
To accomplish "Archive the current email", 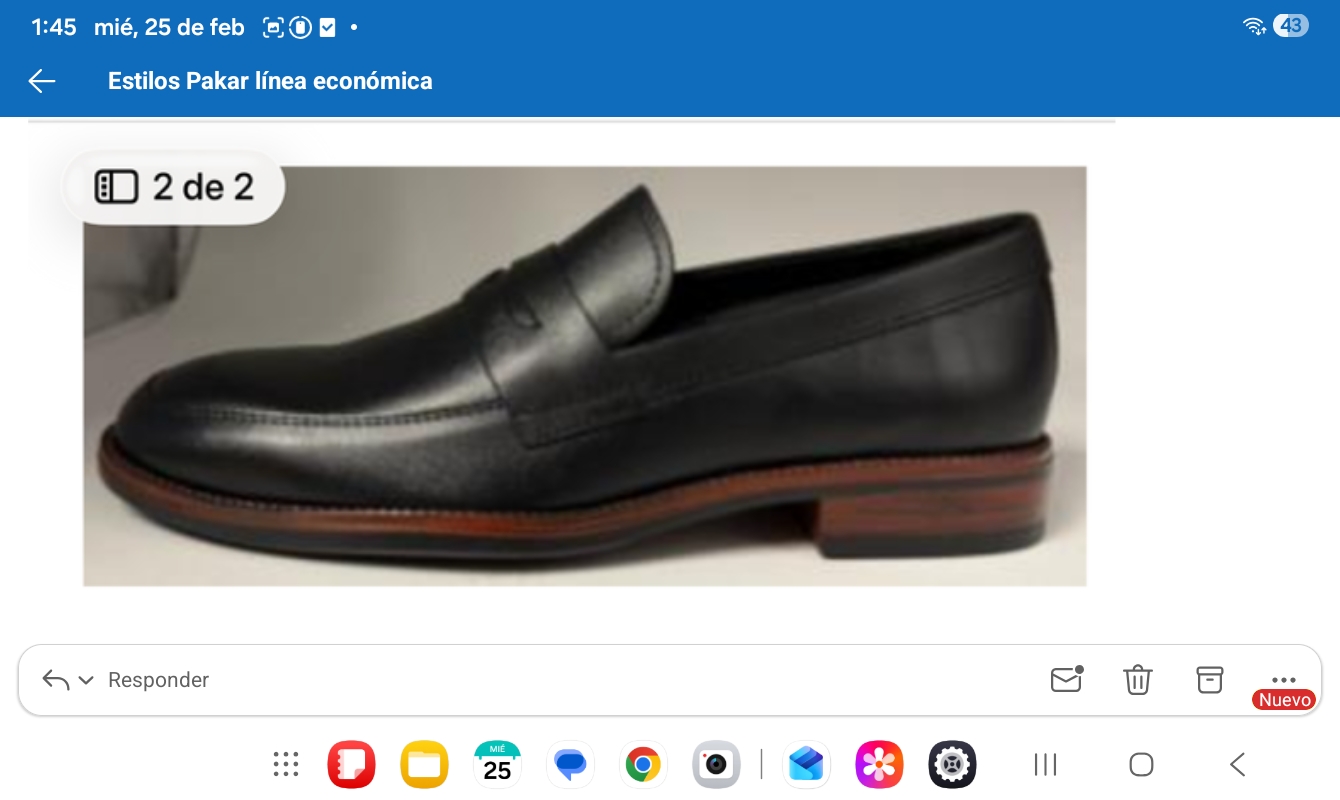I will 1210,679.
